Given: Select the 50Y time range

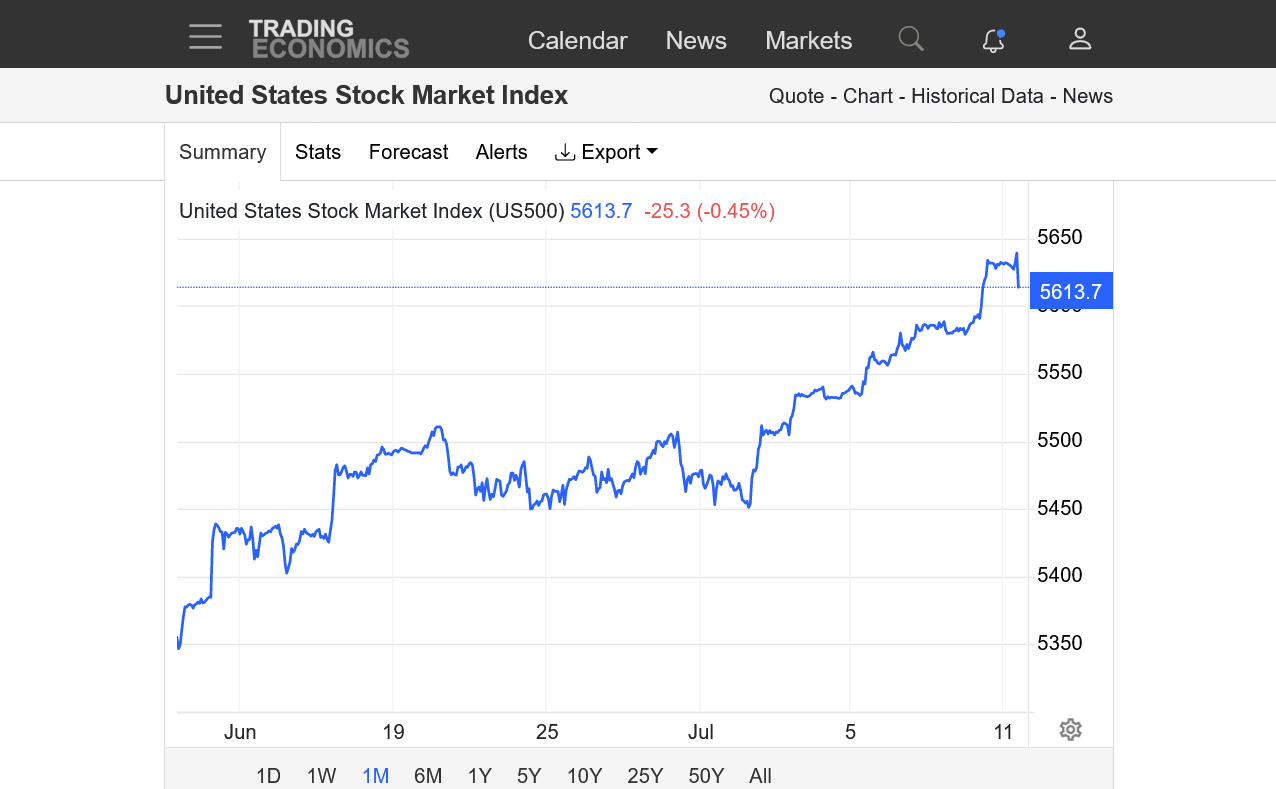Looking at the screenshot, I should (706, 776).
